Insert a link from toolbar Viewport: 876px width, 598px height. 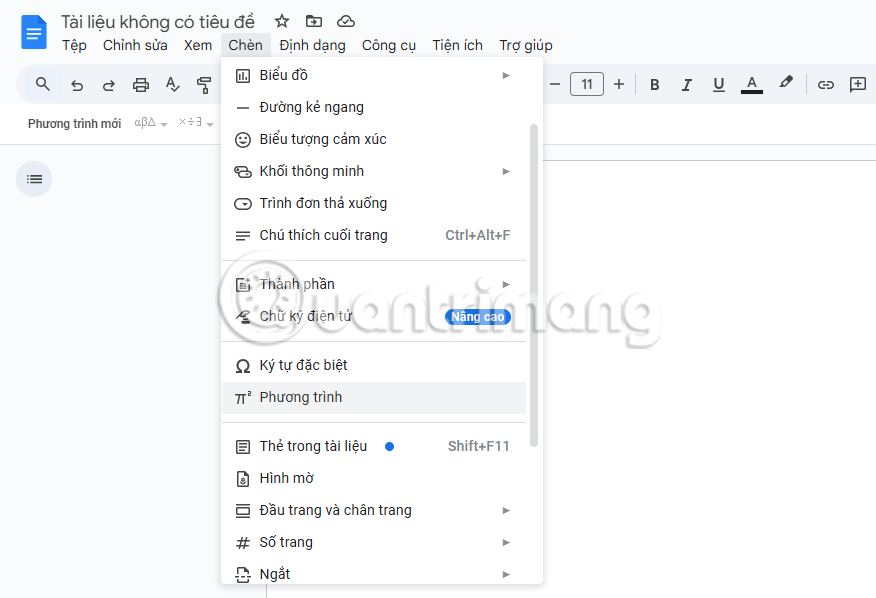826,84
